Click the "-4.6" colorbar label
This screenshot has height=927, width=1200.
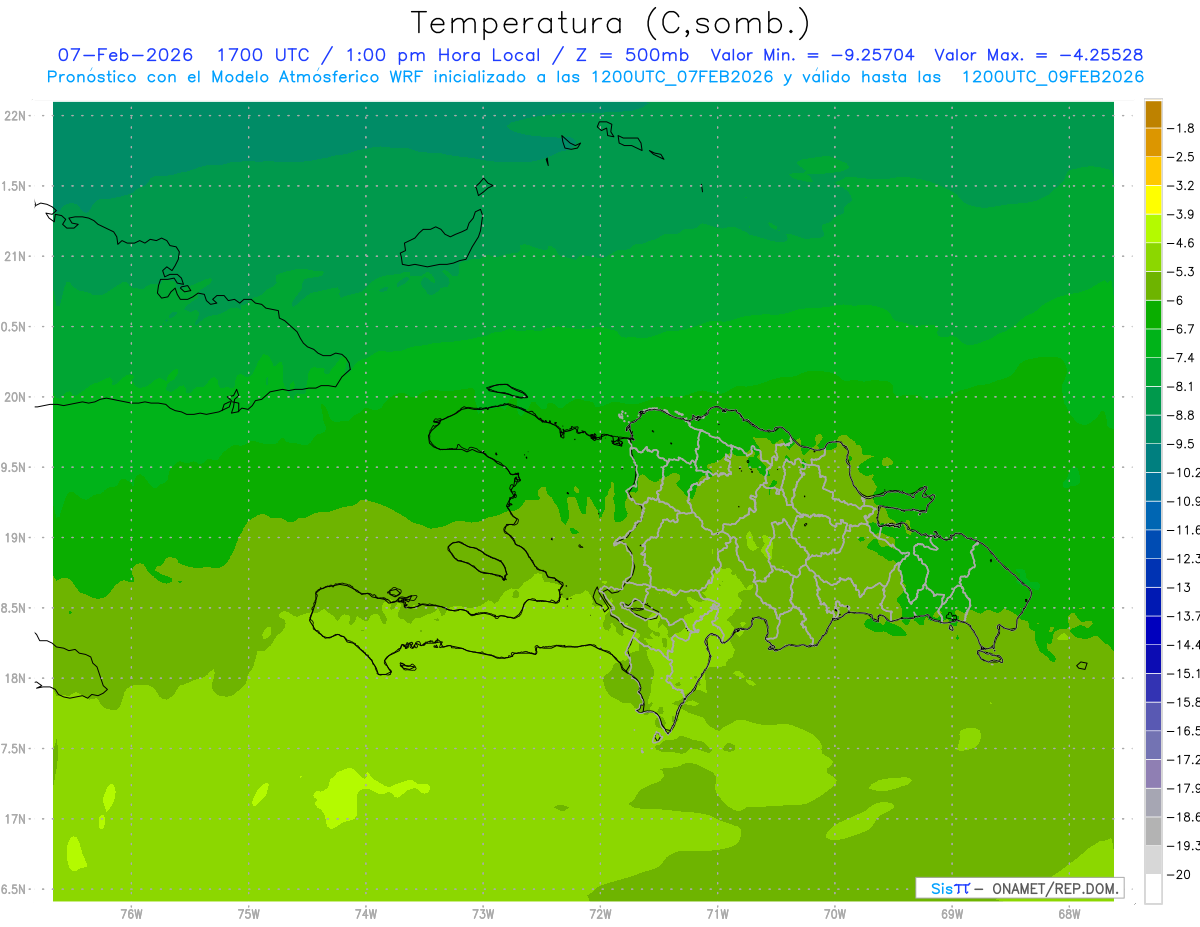(1181, 243)
